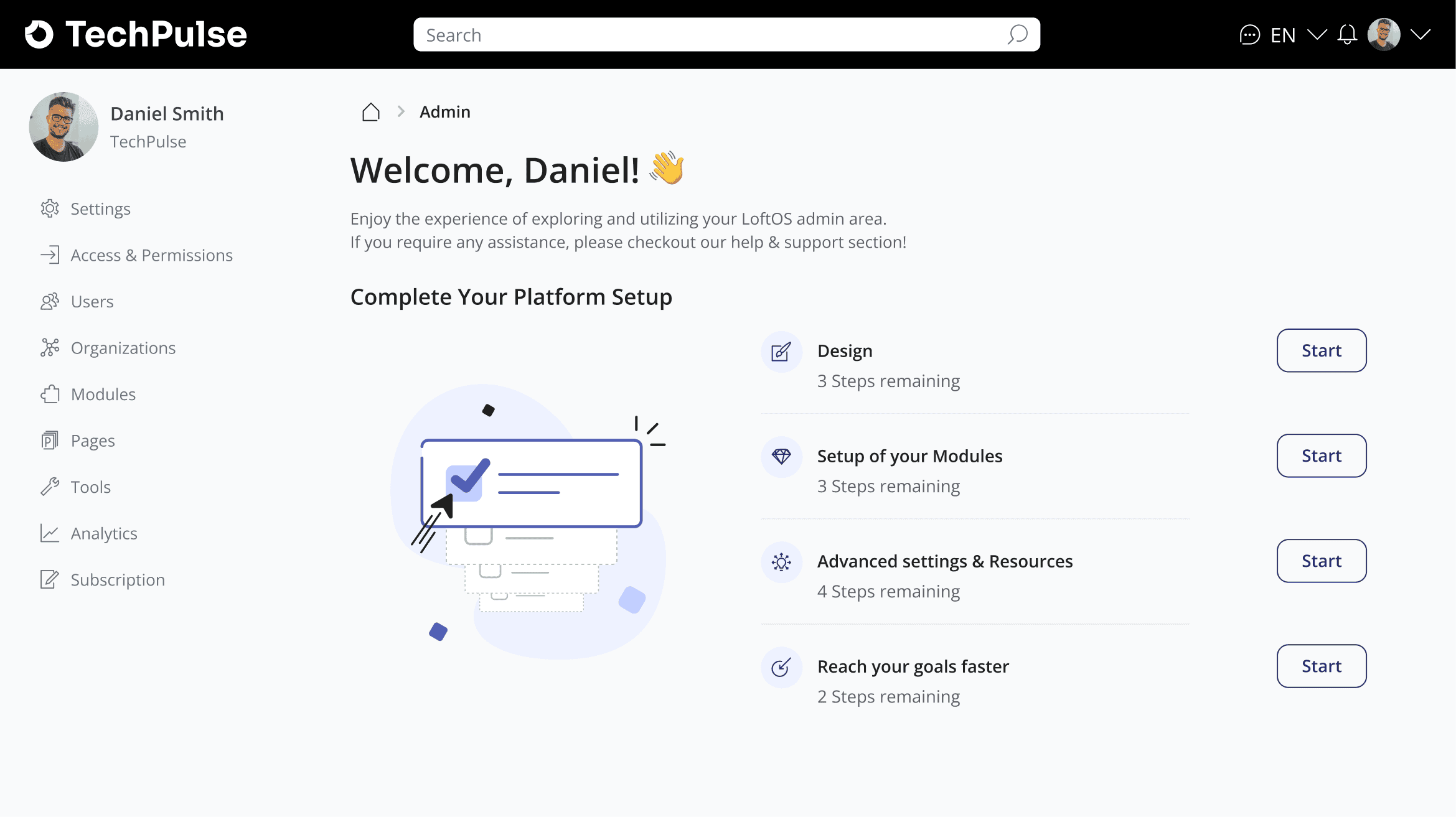
Task: Navigate to Analytics in sidebar
Action: tap(103, 533)
